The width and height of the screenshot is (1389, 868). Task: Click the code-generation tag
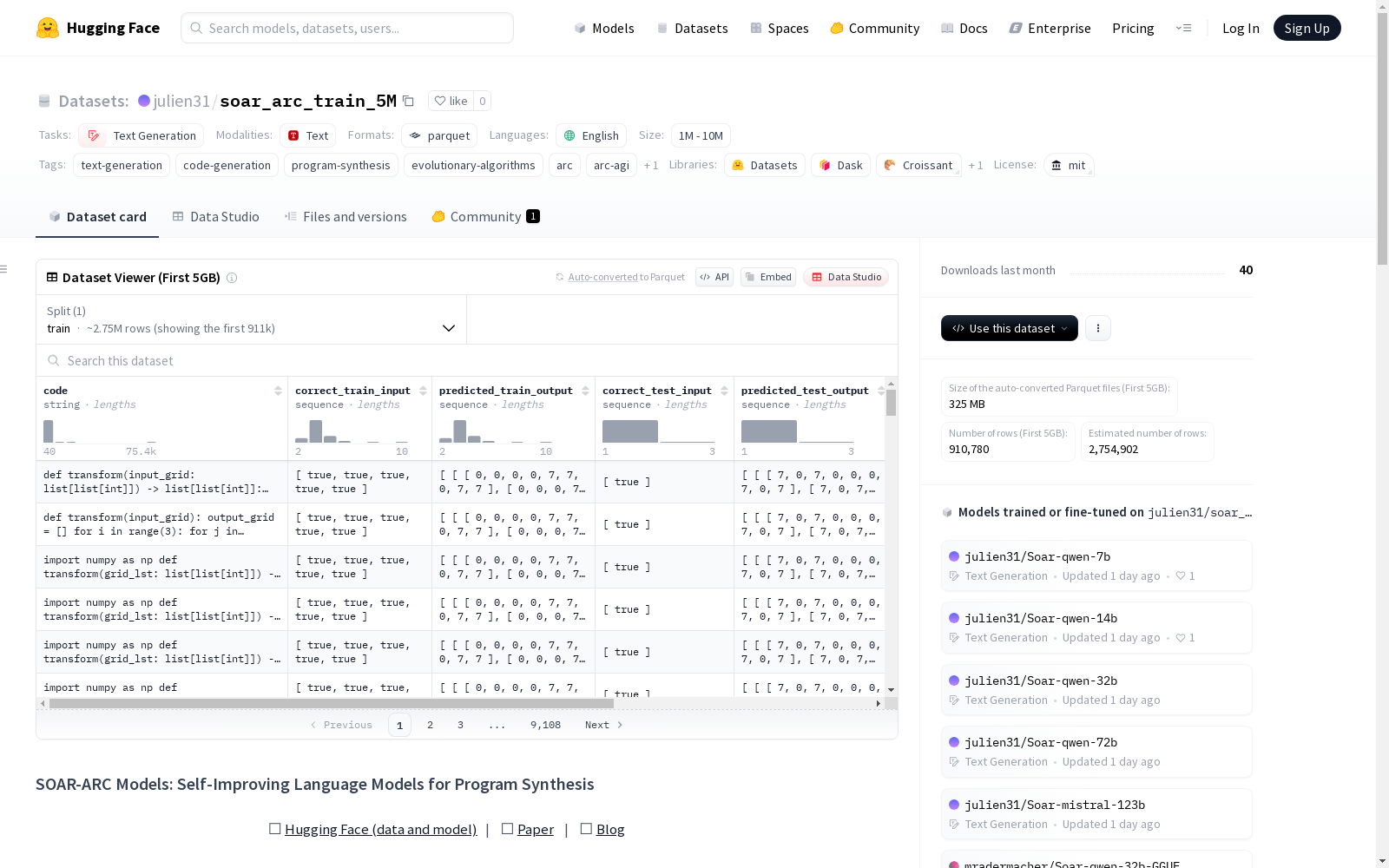pyautogui.click(x=227, y=165)
